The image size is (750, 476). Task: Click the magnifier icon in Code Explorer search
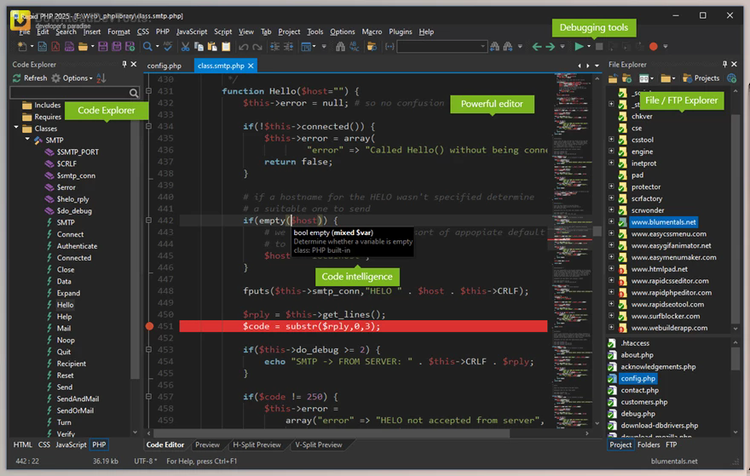click(x=133, y=93)
